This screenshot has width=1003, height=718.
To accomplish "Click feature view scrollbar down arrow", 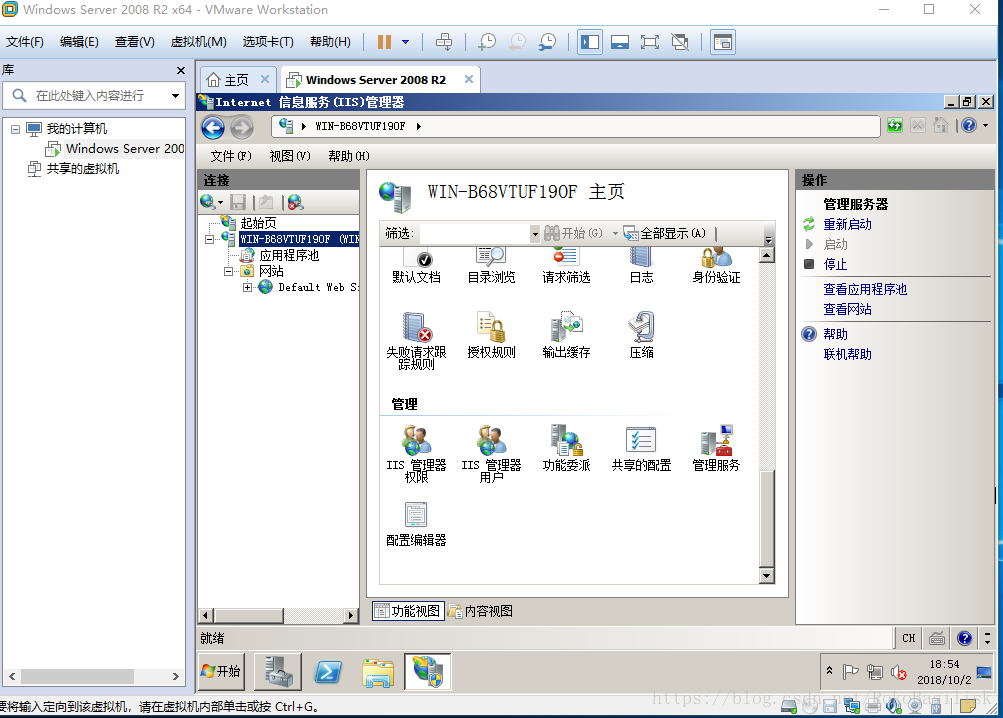I will [766, 576].
